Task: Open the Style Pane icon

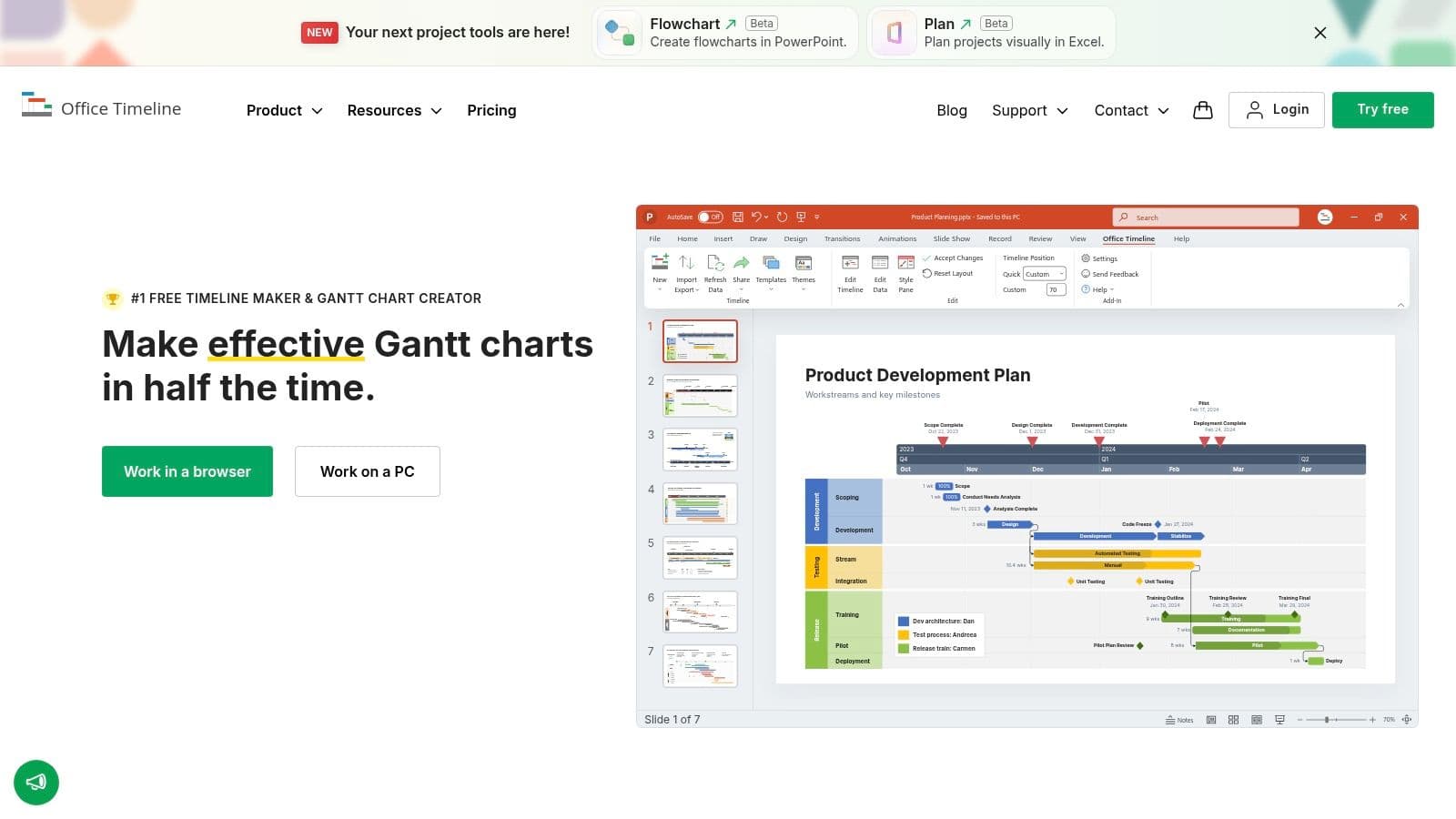Action: [906, 264]
